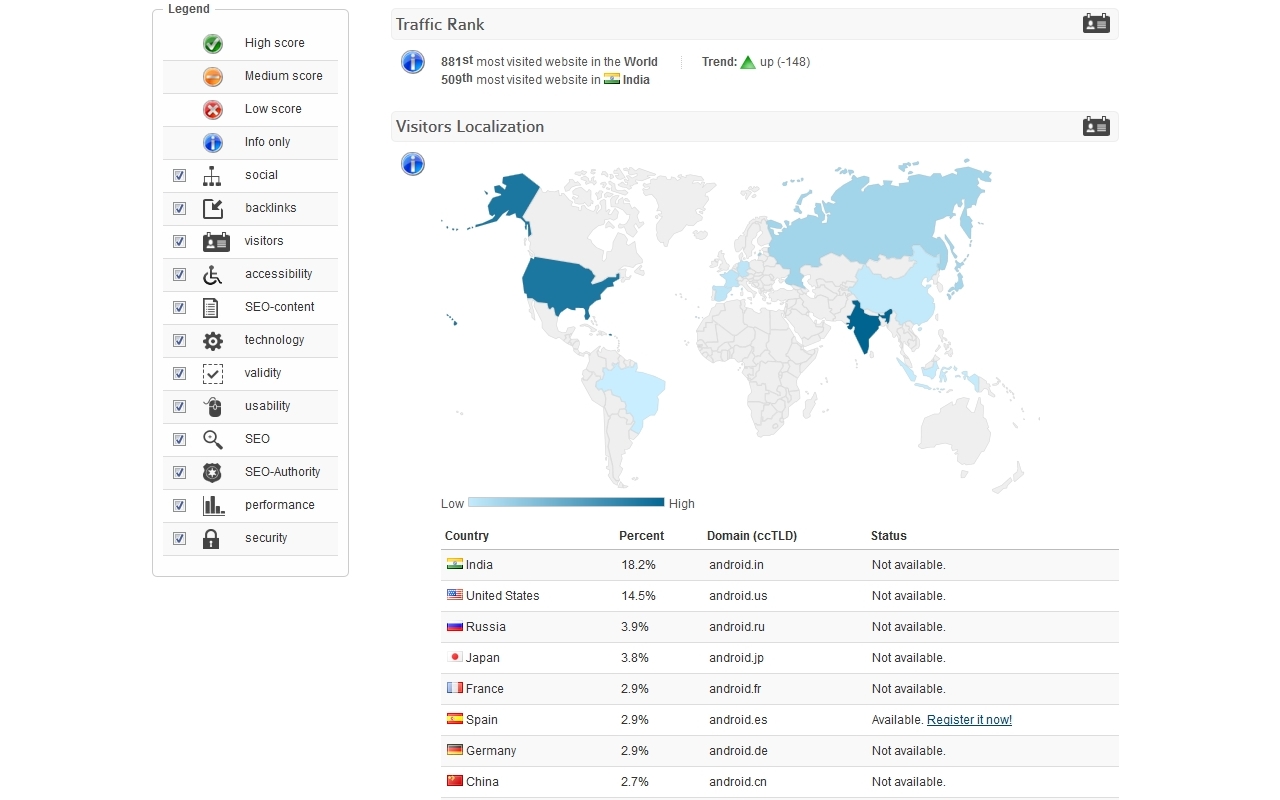Toggle the accessibility checkbox
The height and width of the screenshot is (800, 1280).
click(179, 274)
